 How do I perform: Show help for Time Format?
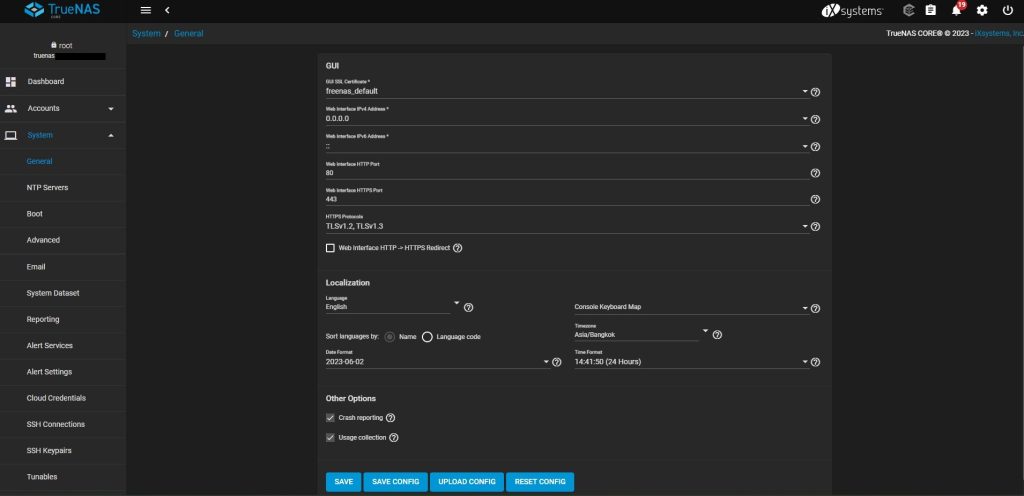pyautogui.click(x=815, y=362)
